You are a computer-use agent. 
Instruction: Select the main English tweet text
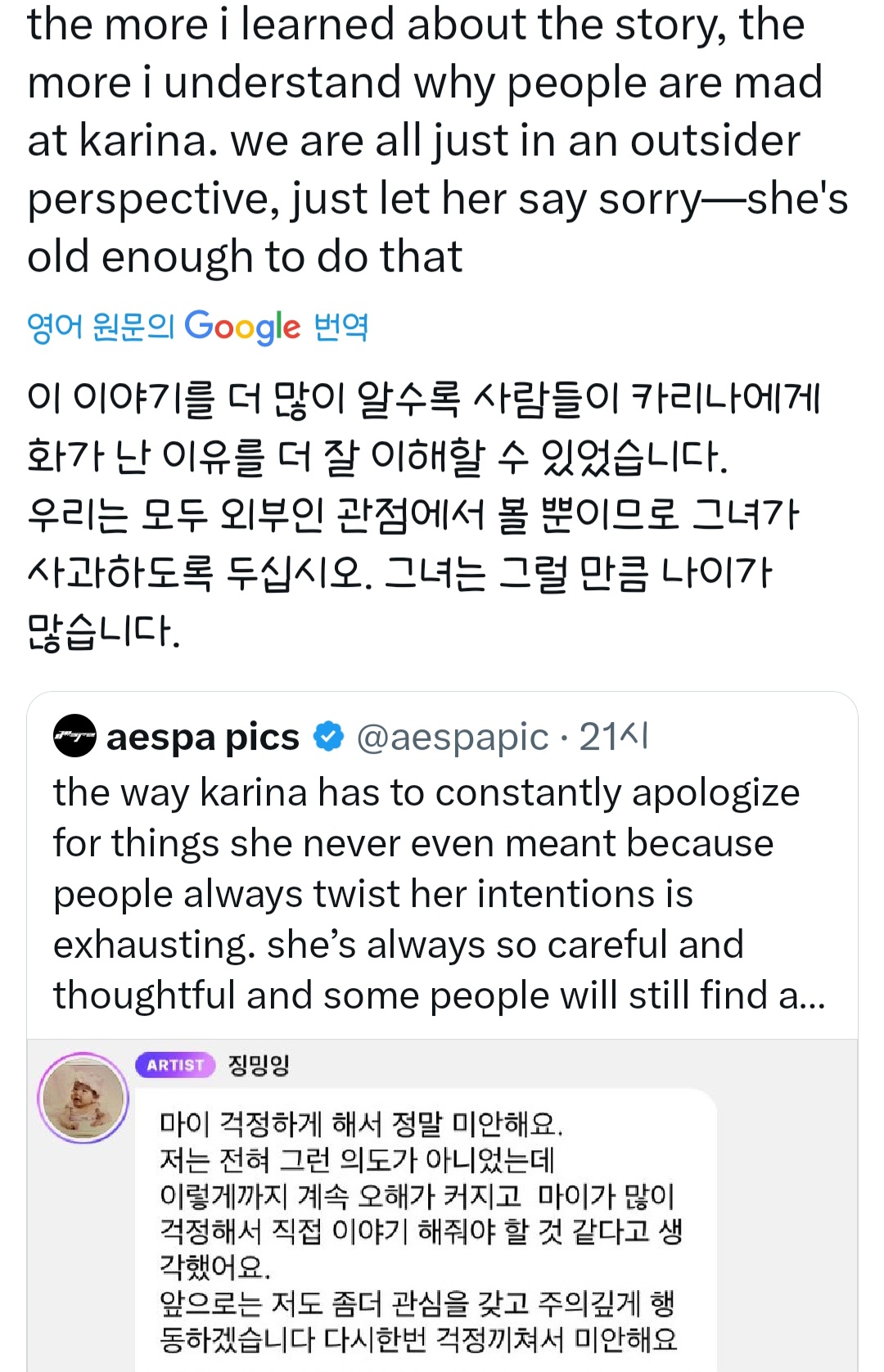click(426, 139)
